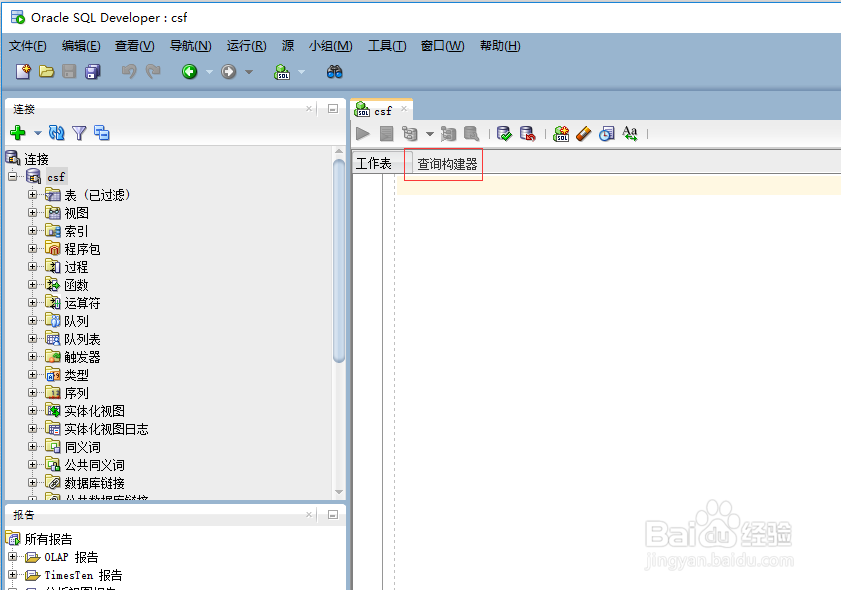Viewport: 841px width, 590px height.
Task: Minimize the 连接 panel
Action: (333, 109)
